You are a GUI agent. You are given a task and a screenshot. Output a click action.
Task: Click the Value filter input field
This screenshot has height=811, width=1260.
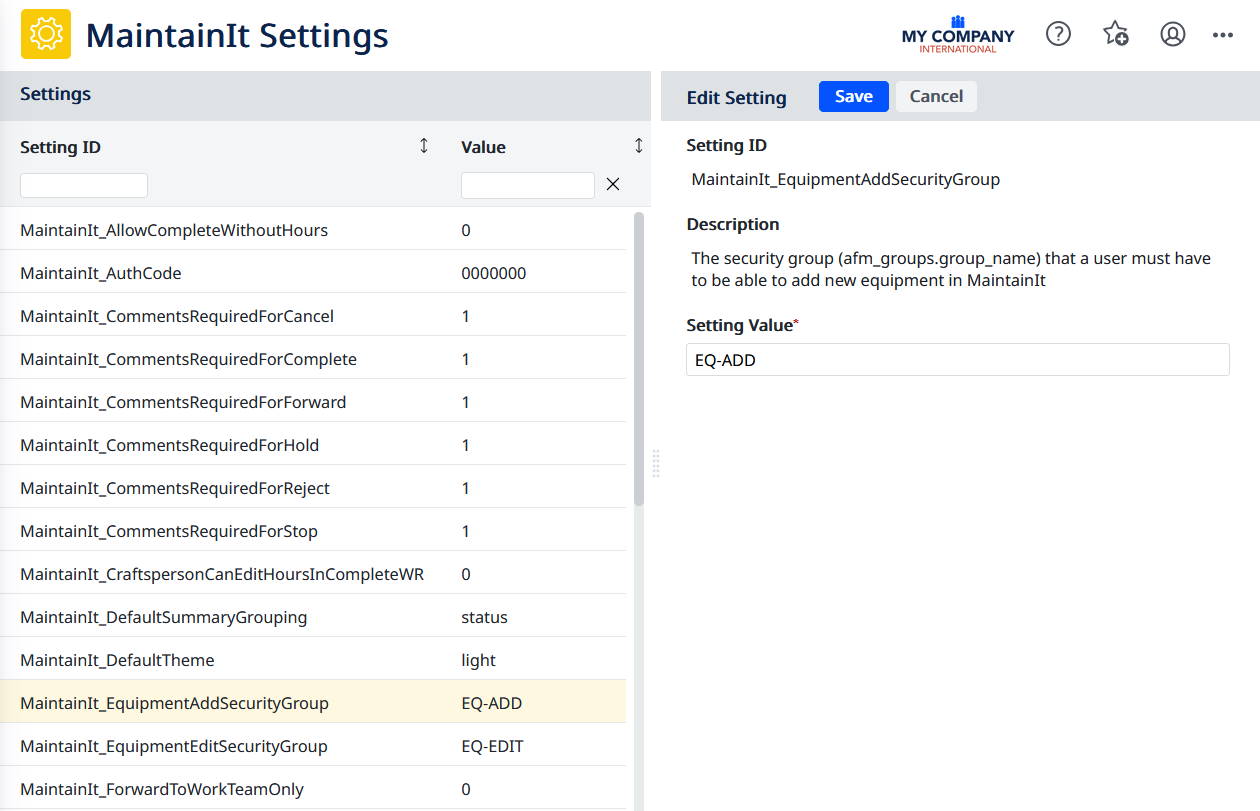click(527, 185)
